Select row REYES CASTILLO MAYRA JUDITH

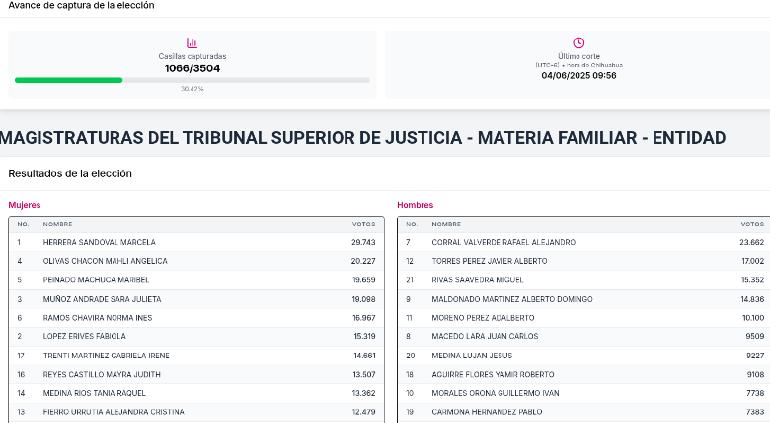[x=196, y=374]
